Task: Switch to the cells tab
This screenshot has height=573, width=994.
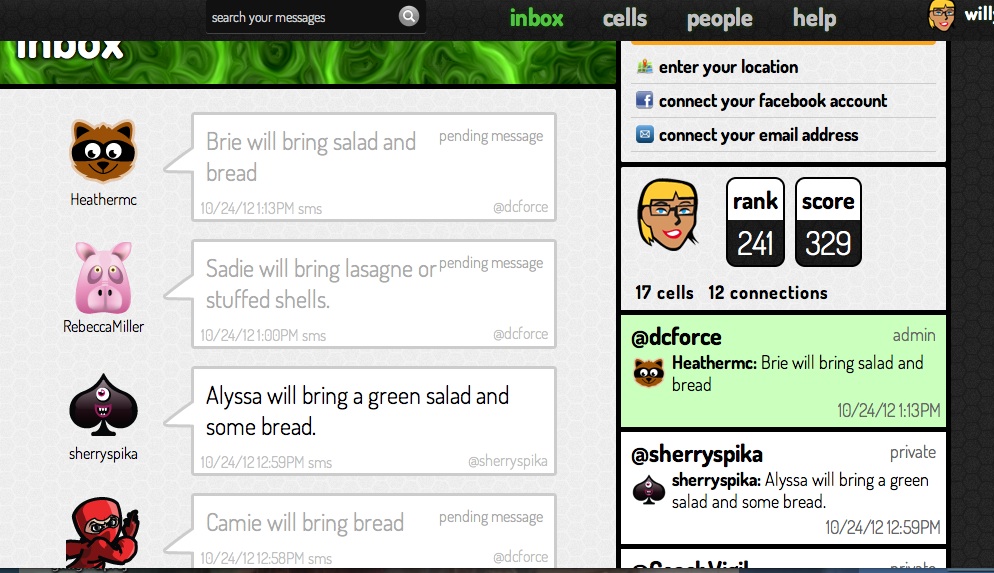Action: [624, 18]
